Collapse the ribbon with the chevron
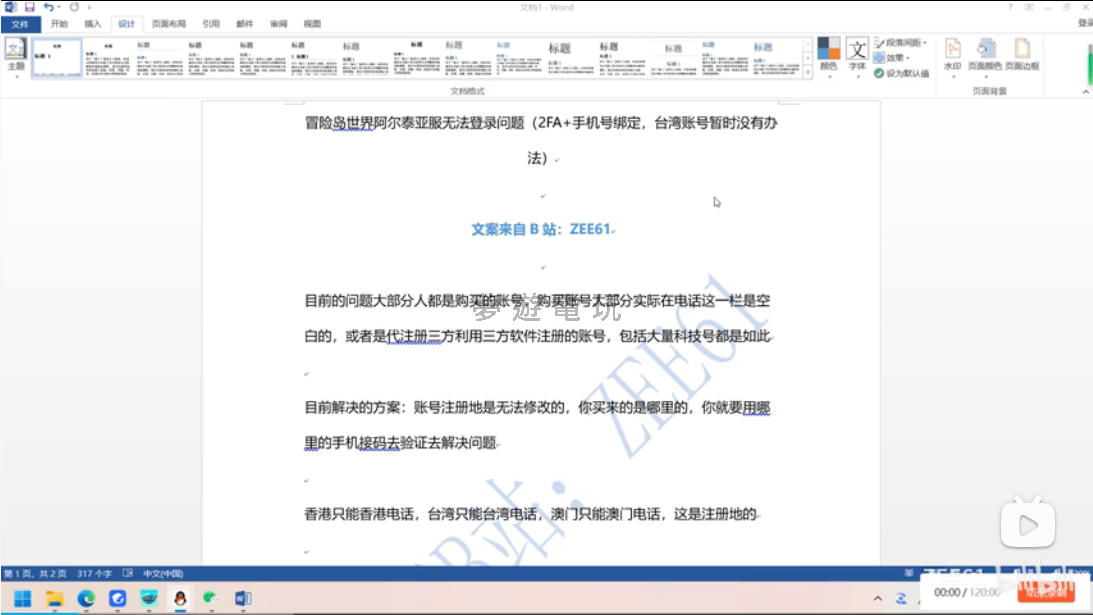1093x615 pixels. pyautogui.click(x=1085, y=91)
